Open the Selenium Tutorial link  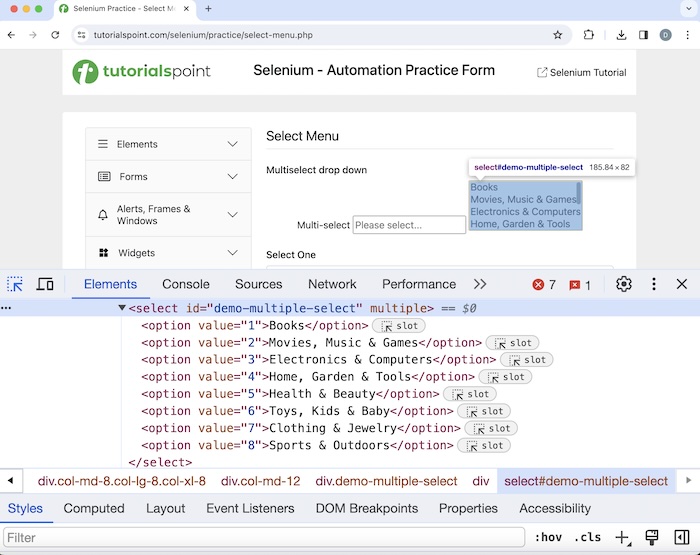[x=587, y=72]
